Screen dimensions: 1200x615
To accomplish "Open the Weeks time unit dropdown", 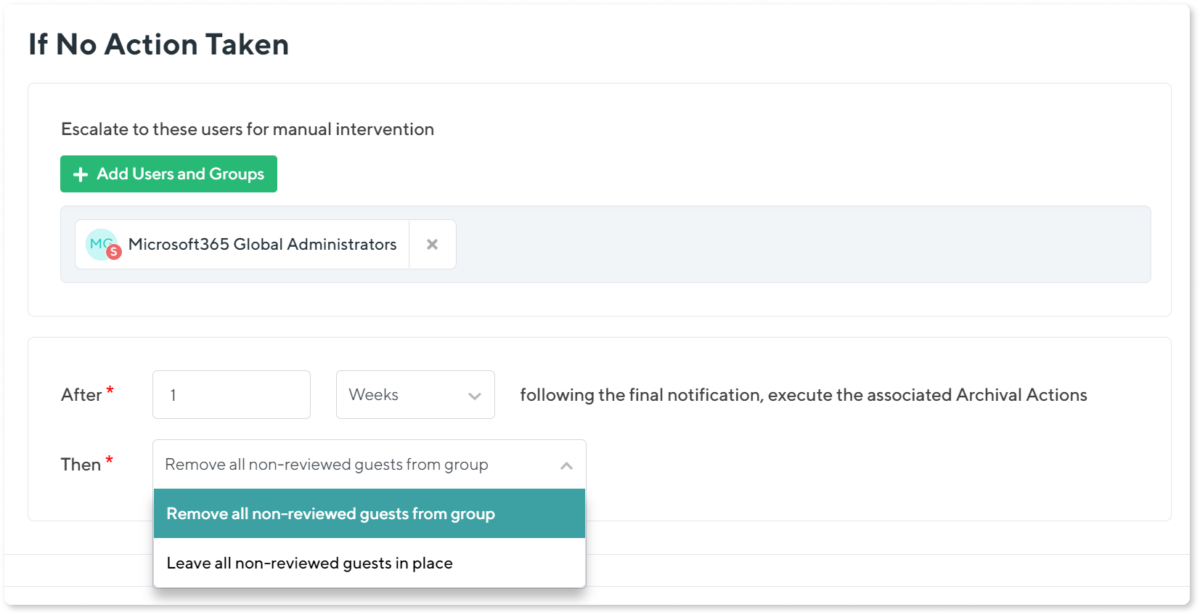I will 415,394.
